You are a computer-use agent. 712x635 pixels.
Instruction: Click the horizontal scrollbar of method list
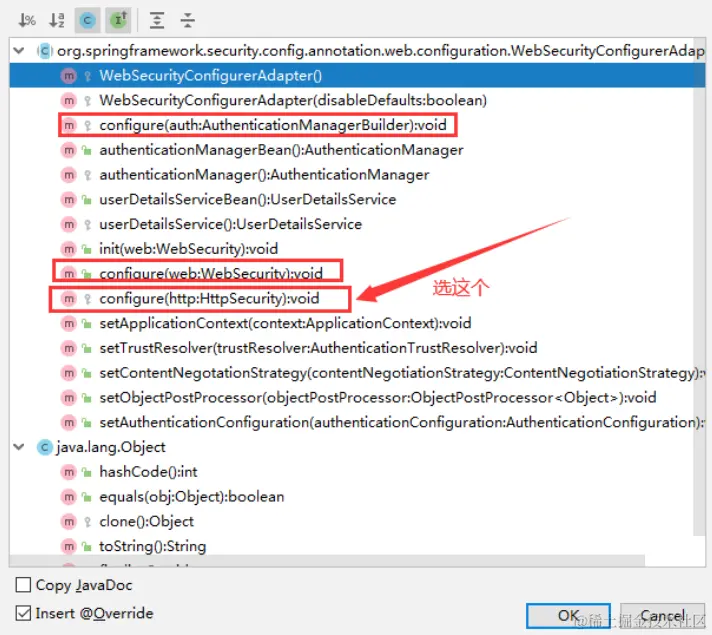click(327, 561)
